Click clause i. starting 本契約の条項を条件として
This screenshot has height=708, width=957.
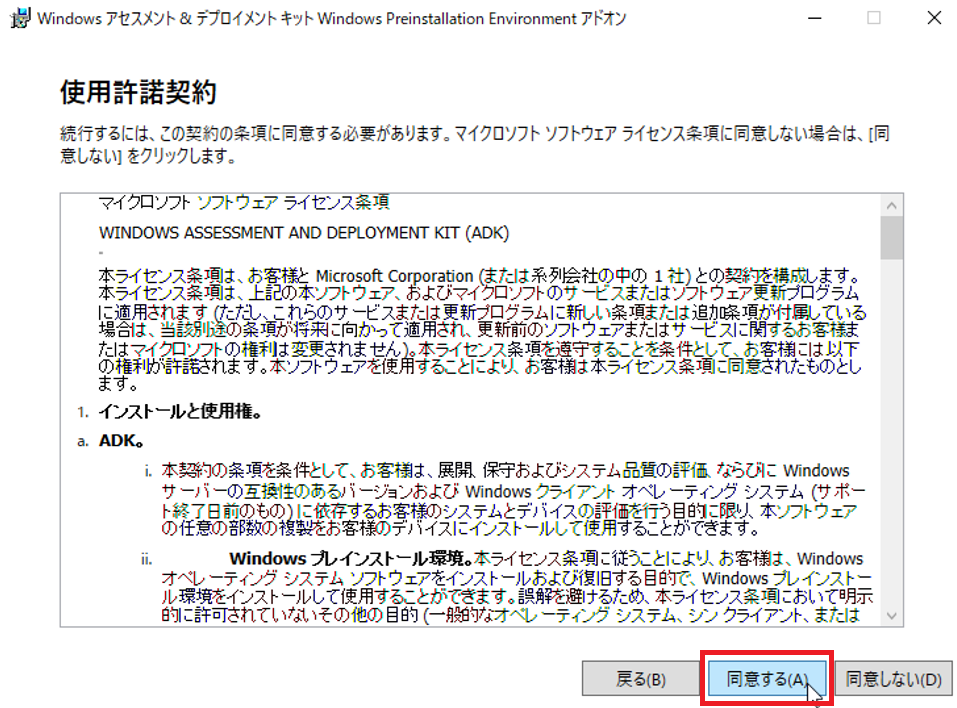tap(514, 499)
